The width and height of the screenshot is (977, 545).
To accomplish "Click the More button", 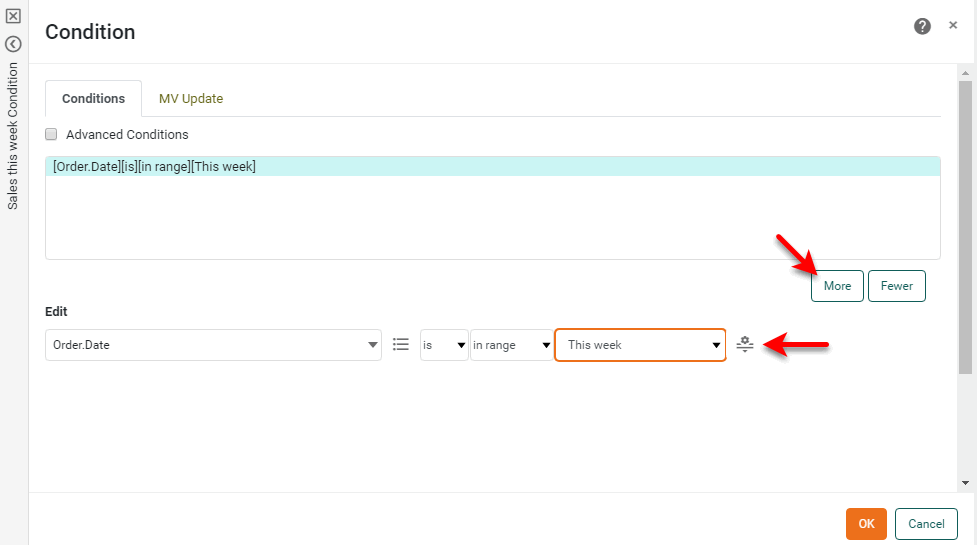I will point(837,286).
